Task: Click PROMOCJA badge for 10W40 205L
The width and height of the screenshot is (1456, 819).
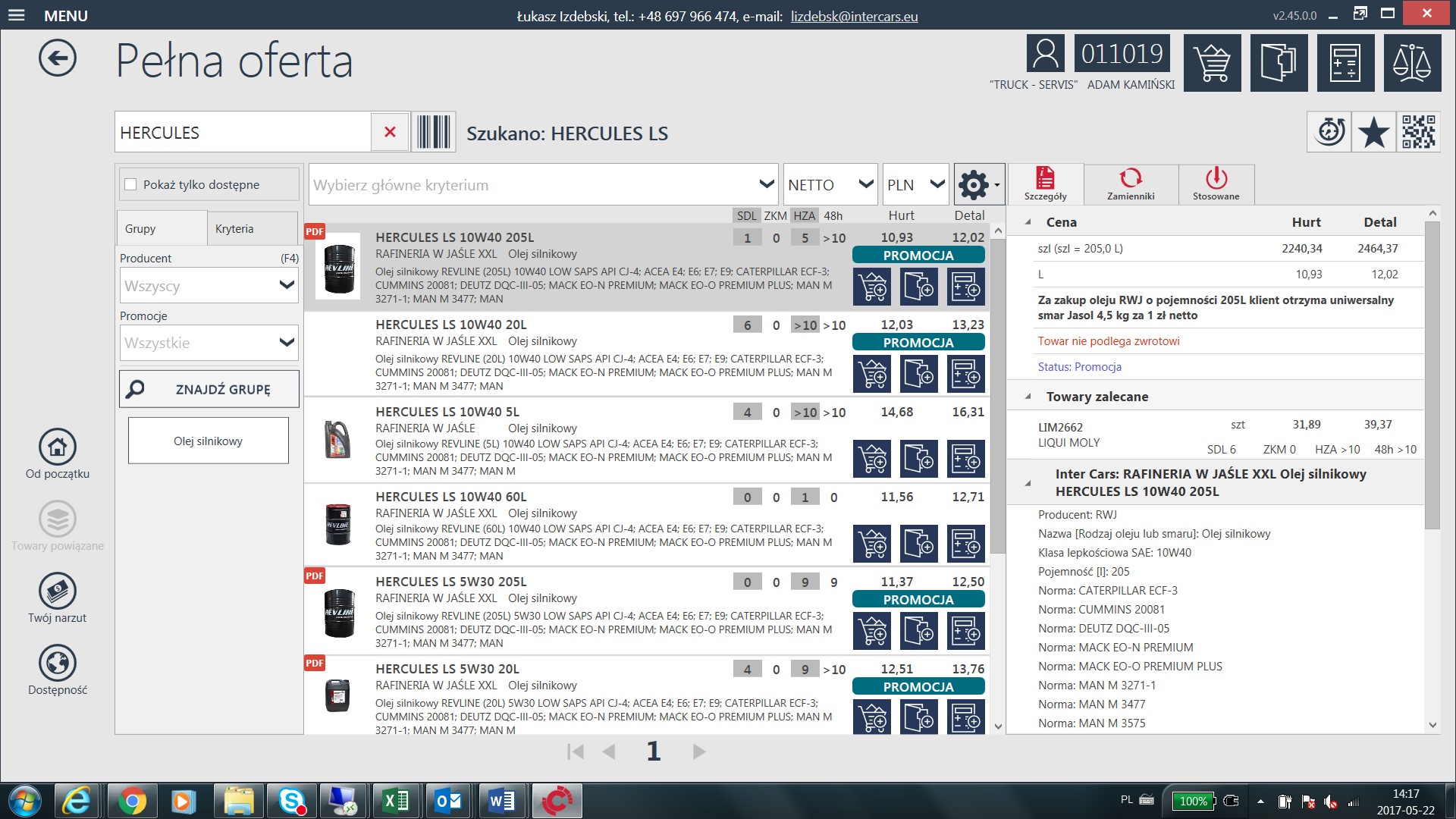Action: 918,256
